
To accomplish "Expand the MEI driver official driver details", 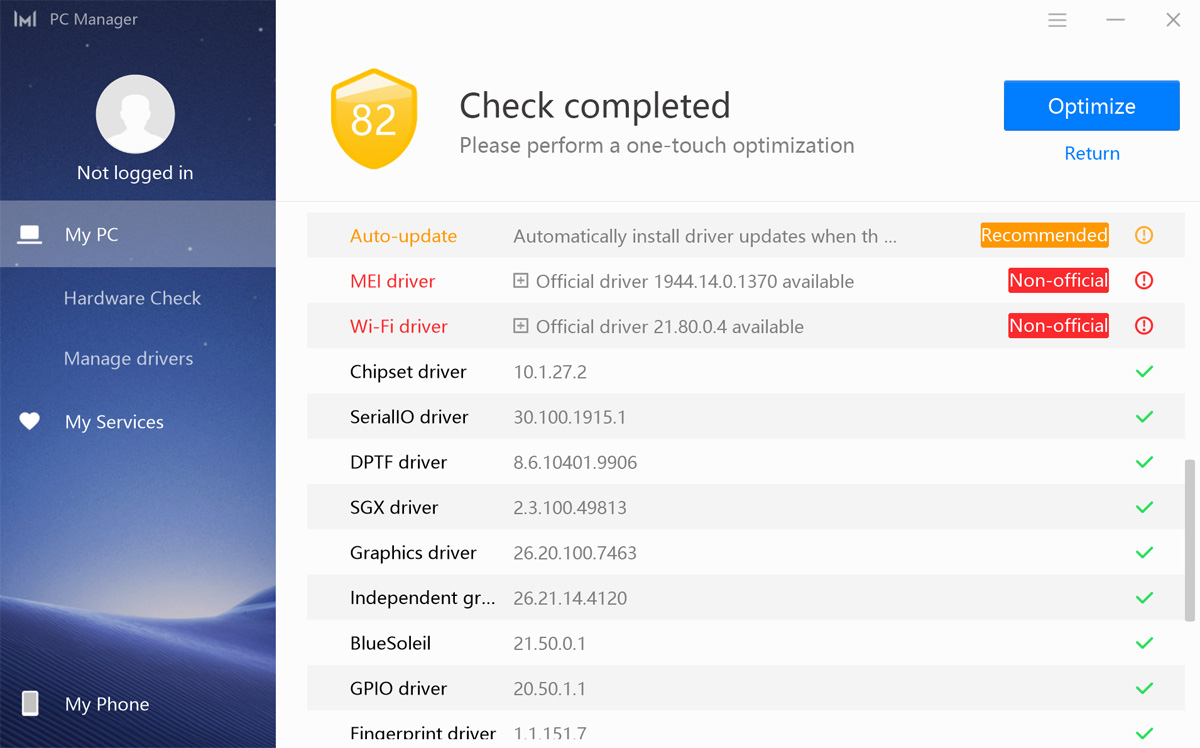I will click(520, 281).
